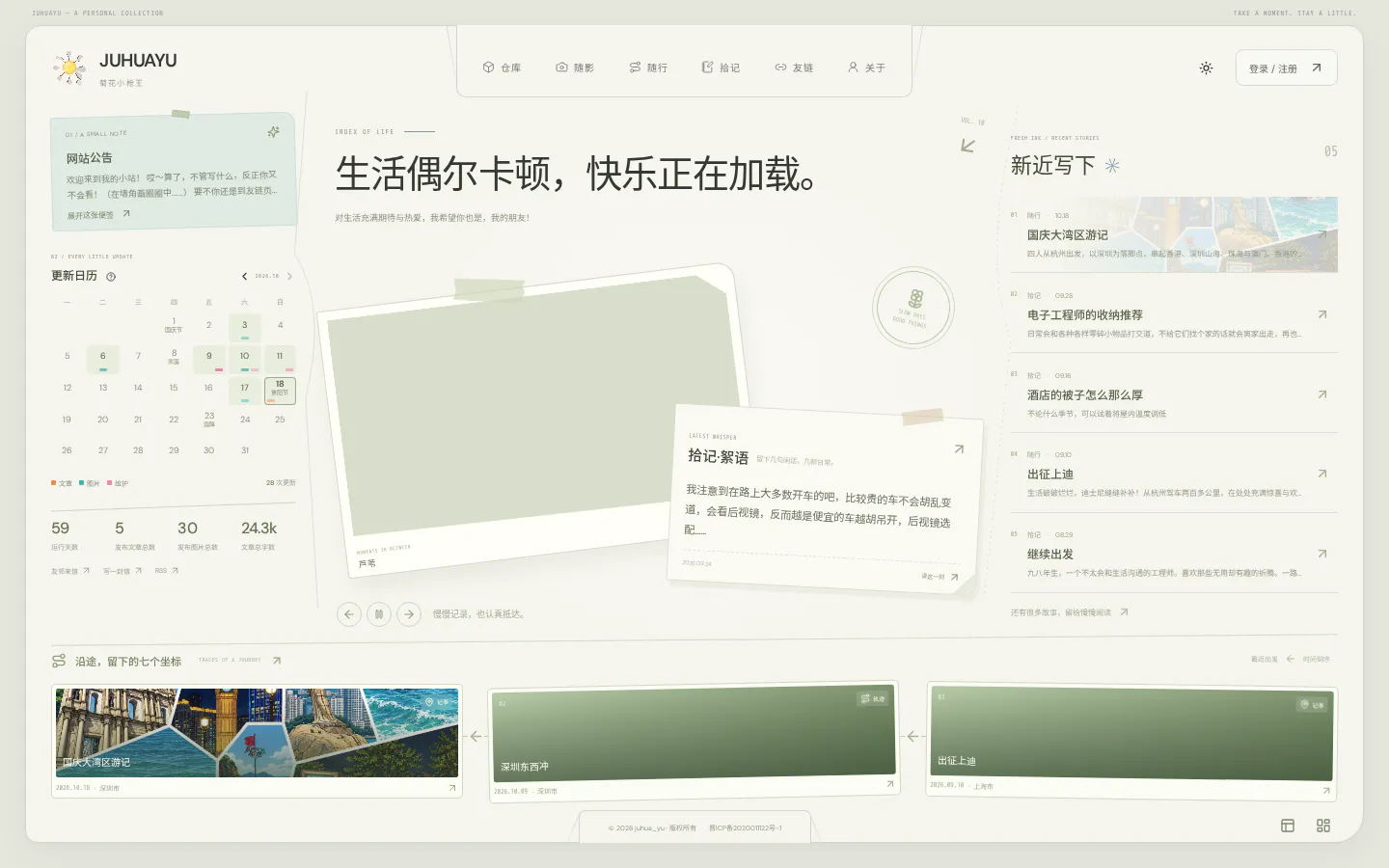The image size is (1389, 868).
Task: Select calendar day 18
Action: [x=280, y=390]
